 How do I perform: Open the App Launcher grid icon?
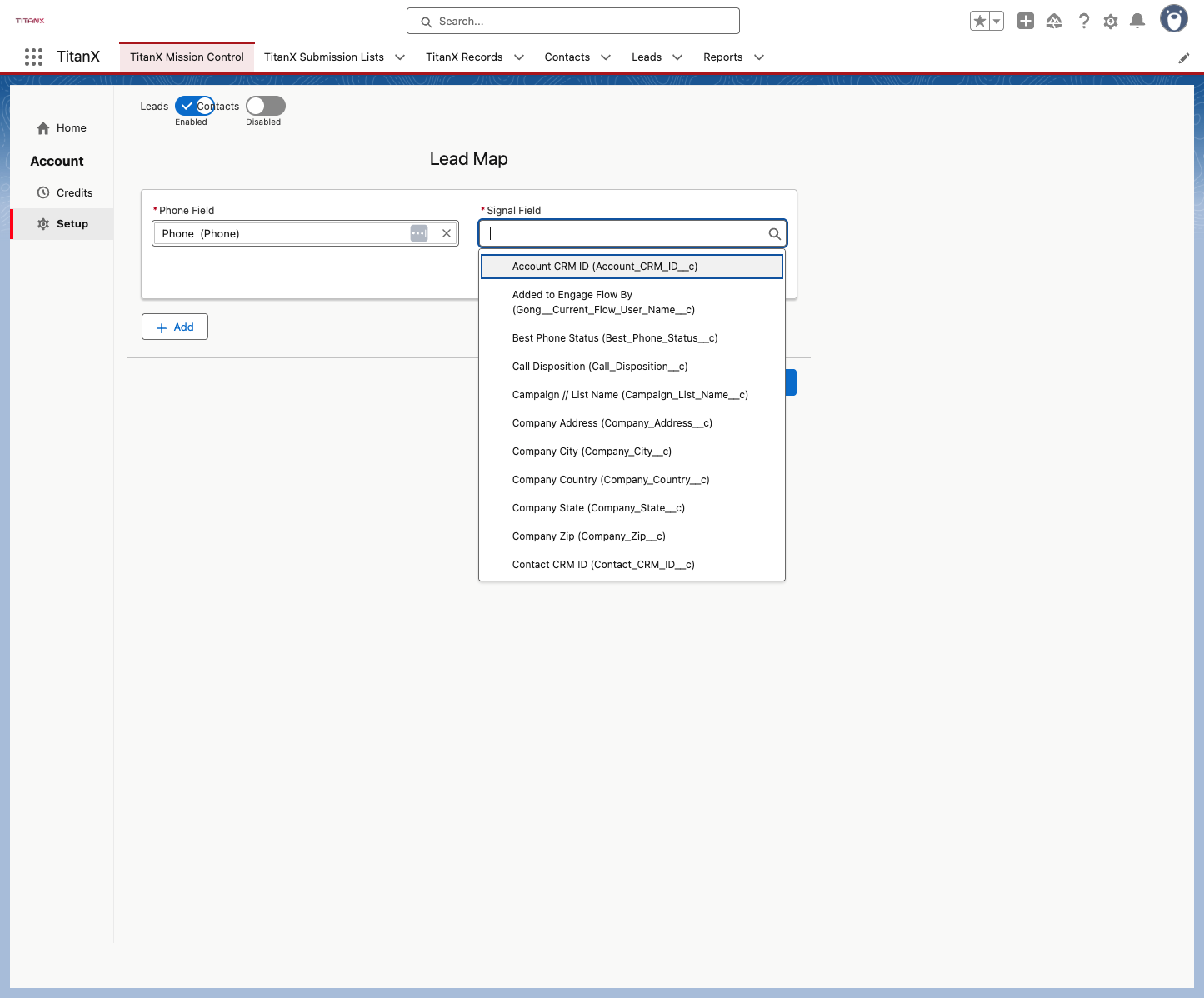33,57
